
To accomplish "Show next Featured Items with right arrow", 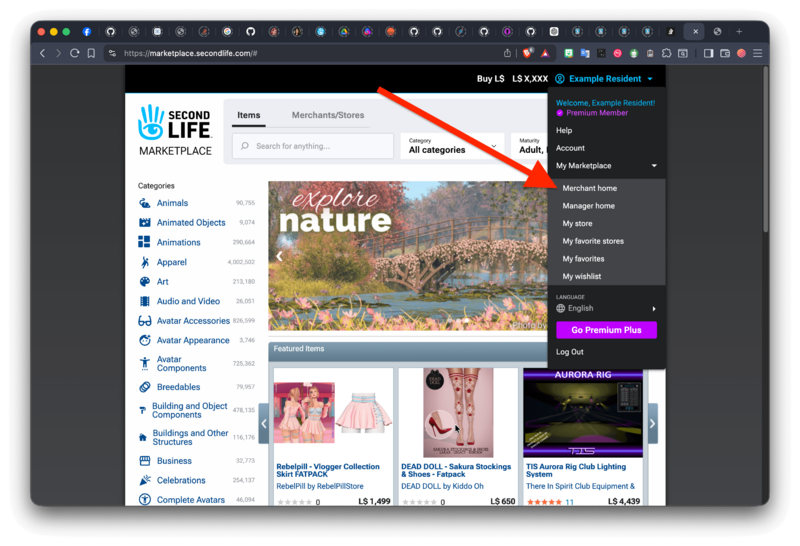I will 653,424.
